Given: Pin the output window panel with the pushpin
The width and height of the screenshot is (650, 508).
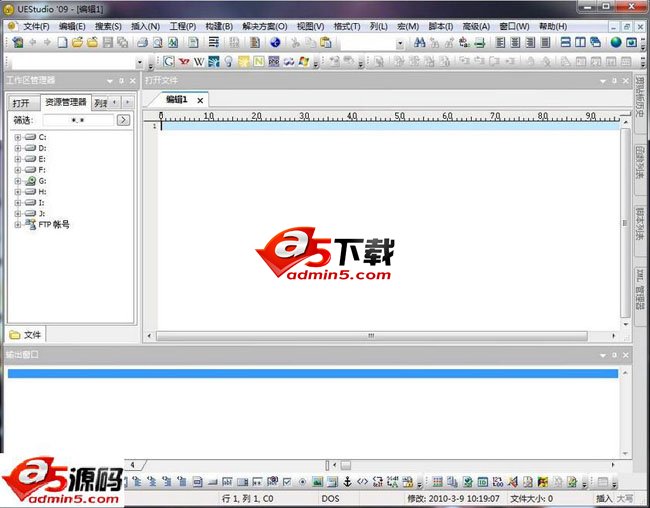Looking at the screenshot, I should [x=614, y=355].
